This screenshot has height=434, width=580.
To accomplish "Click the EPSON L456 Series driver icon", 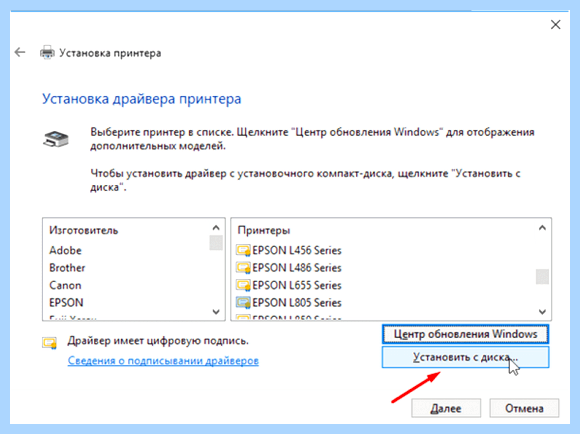I will click(243, 250).
